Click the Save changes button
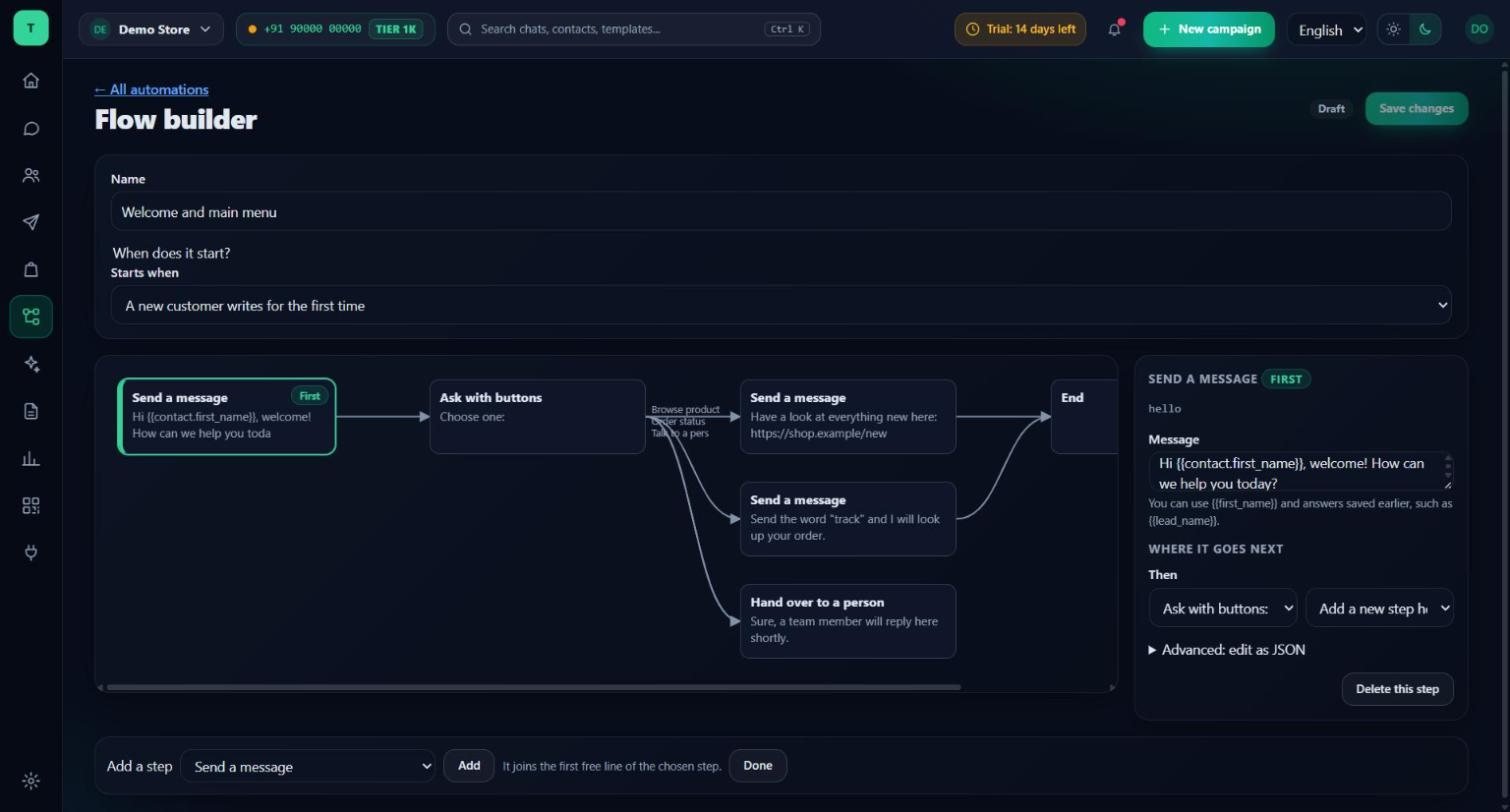This screenshot has height=812, width=1510. [x=1416, y=108]
